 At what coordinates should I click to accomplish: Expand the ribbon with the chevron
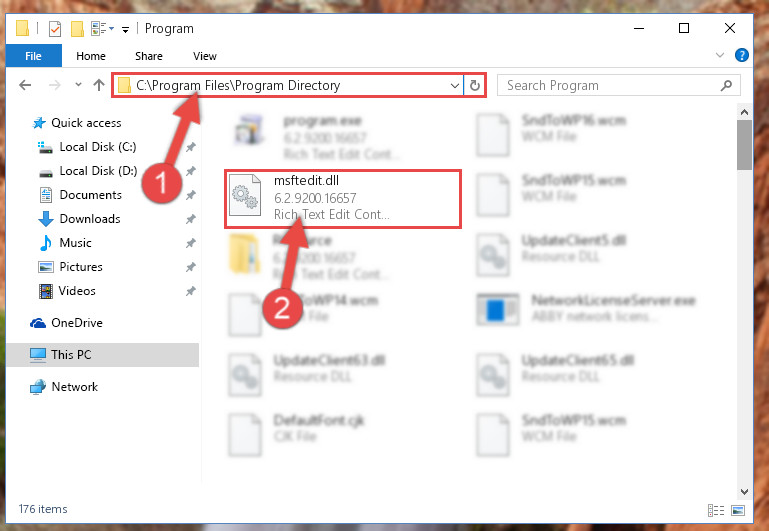(719, 55)
